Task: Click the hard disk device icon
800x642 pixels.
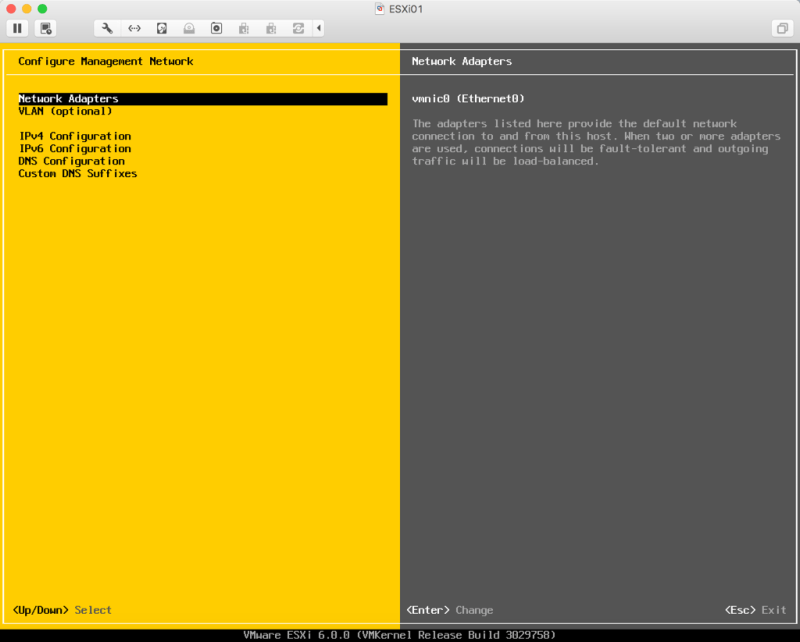Action: (x=161, y=28)
